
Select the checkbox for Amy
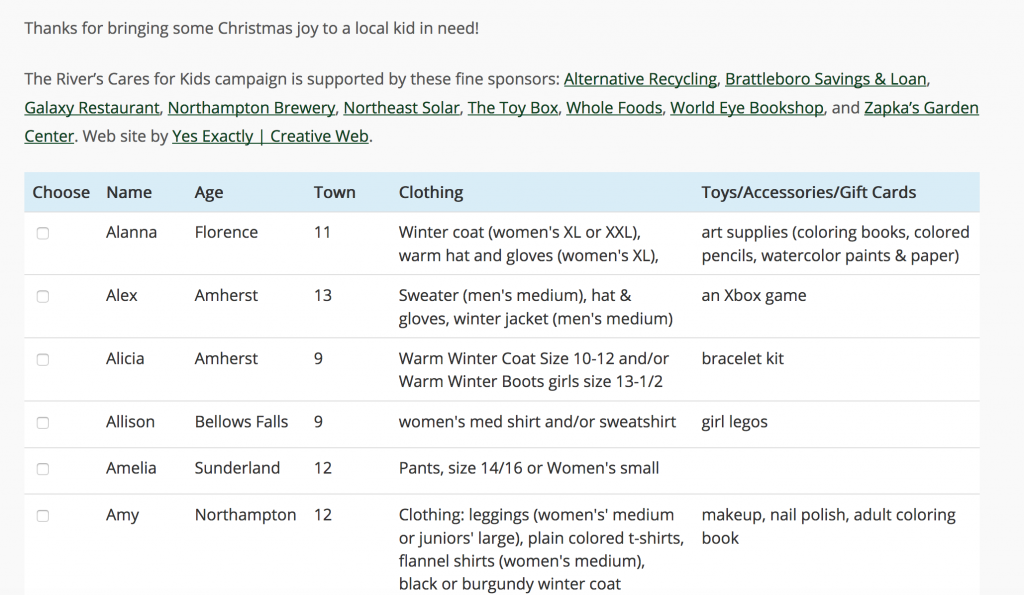[x=43, y=516]
